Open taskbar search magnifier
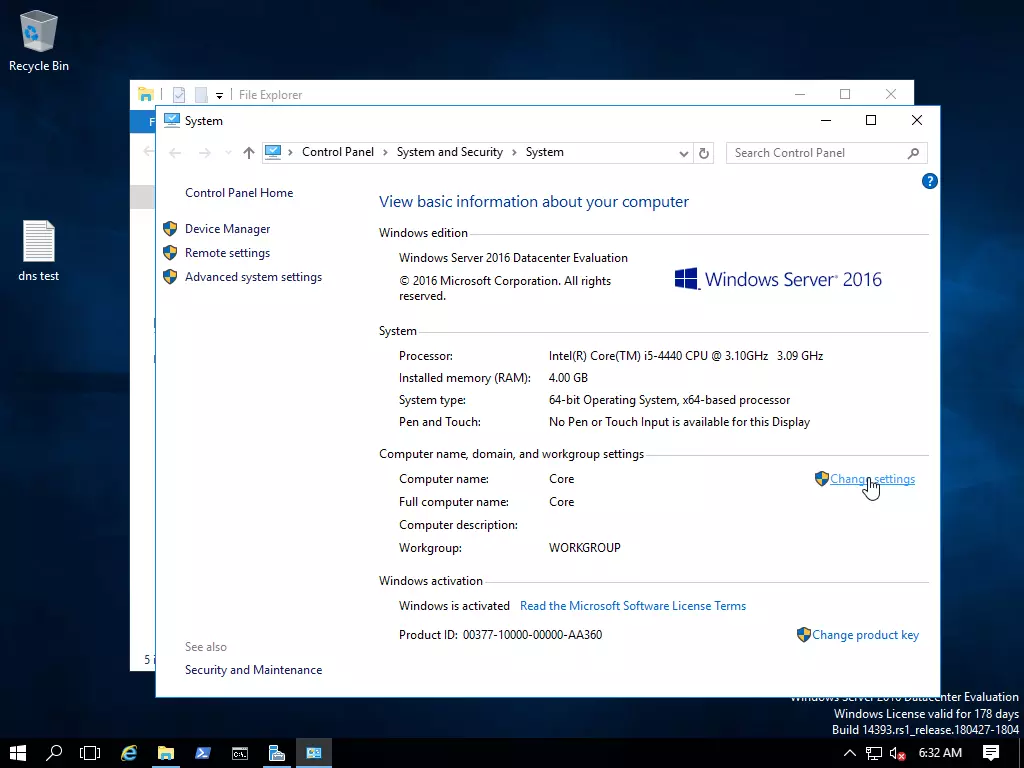Screen dimensions: 1024x768 (54, 753)
